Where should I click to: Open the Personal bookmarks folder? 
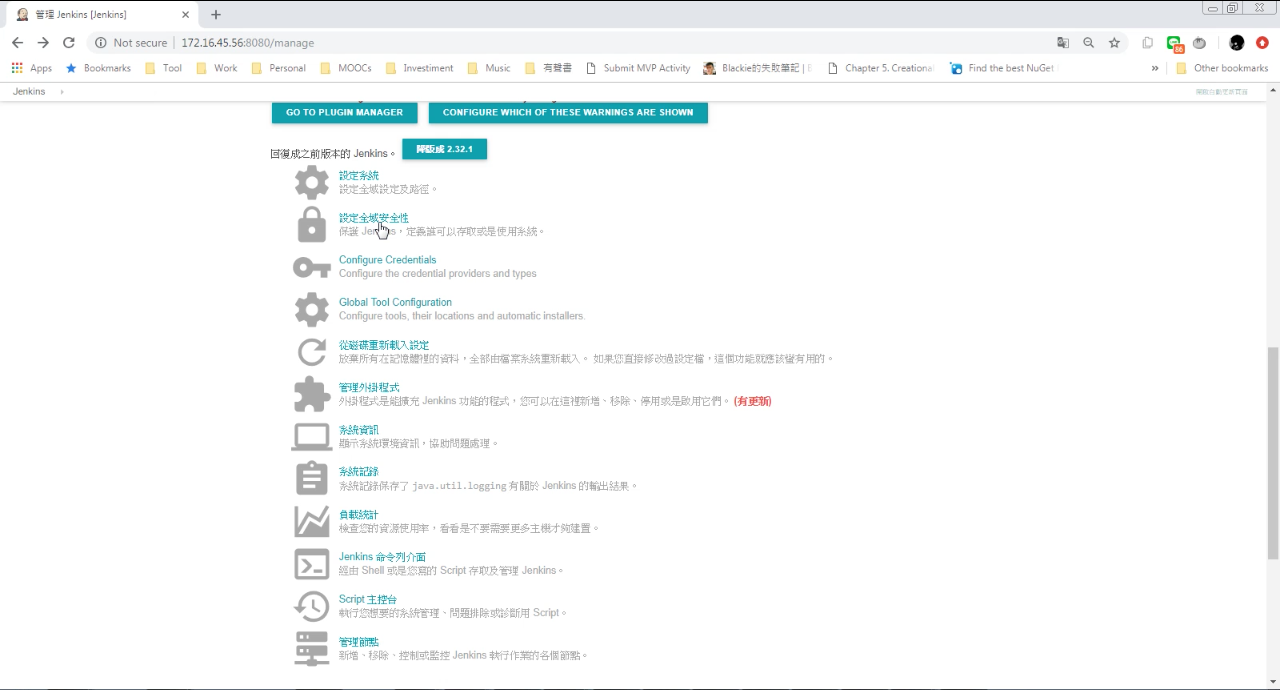coord(279,68)
